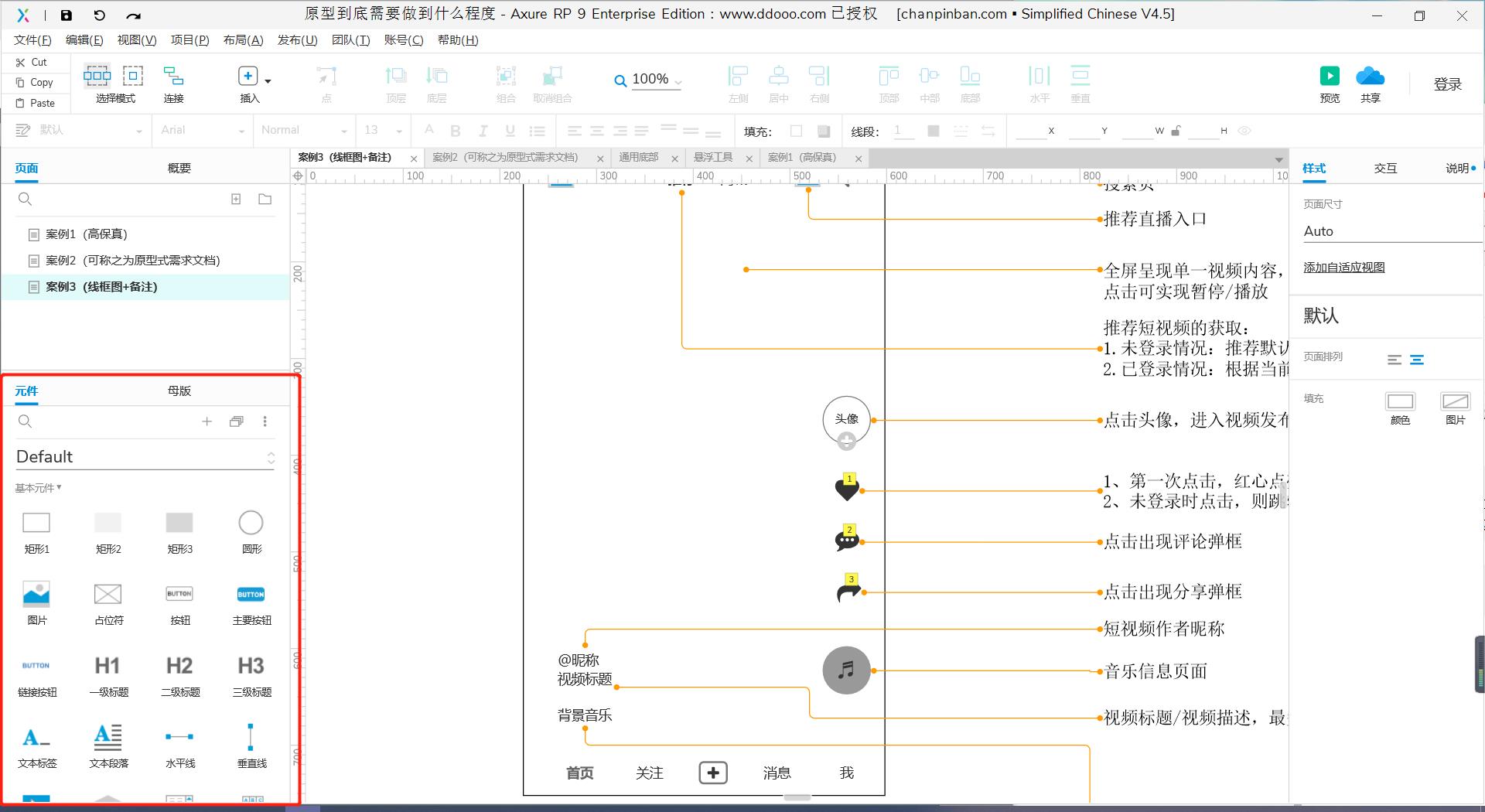The width and height of the screenshot is (1485, 812).
Task: Click the Redo arrow icon
Action: click(133, 15)
